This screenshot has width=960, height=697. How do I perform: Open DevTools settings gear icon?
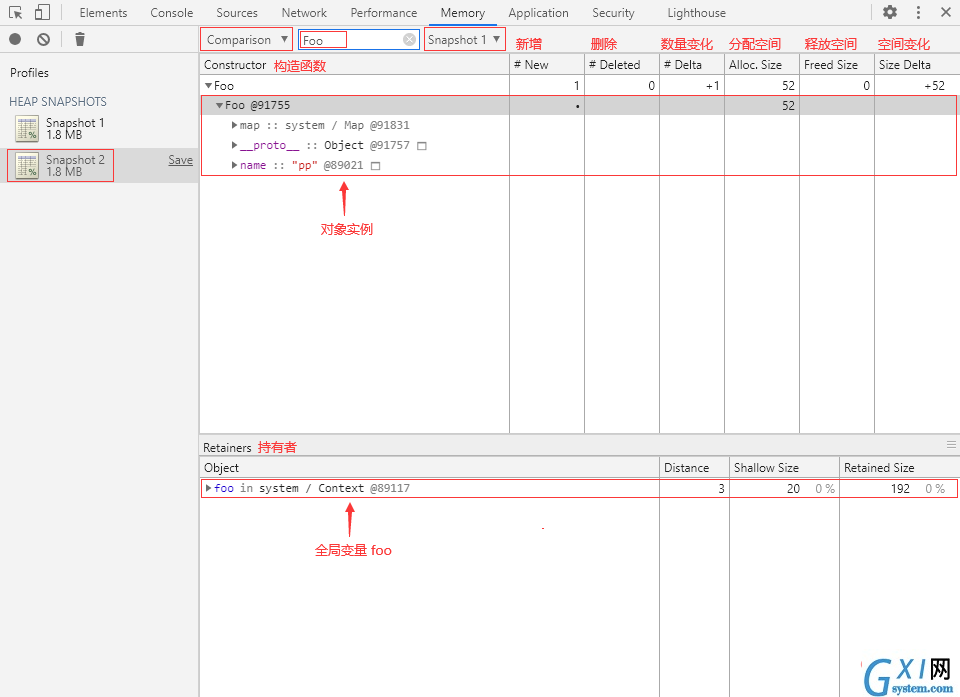tap(890, 12)
